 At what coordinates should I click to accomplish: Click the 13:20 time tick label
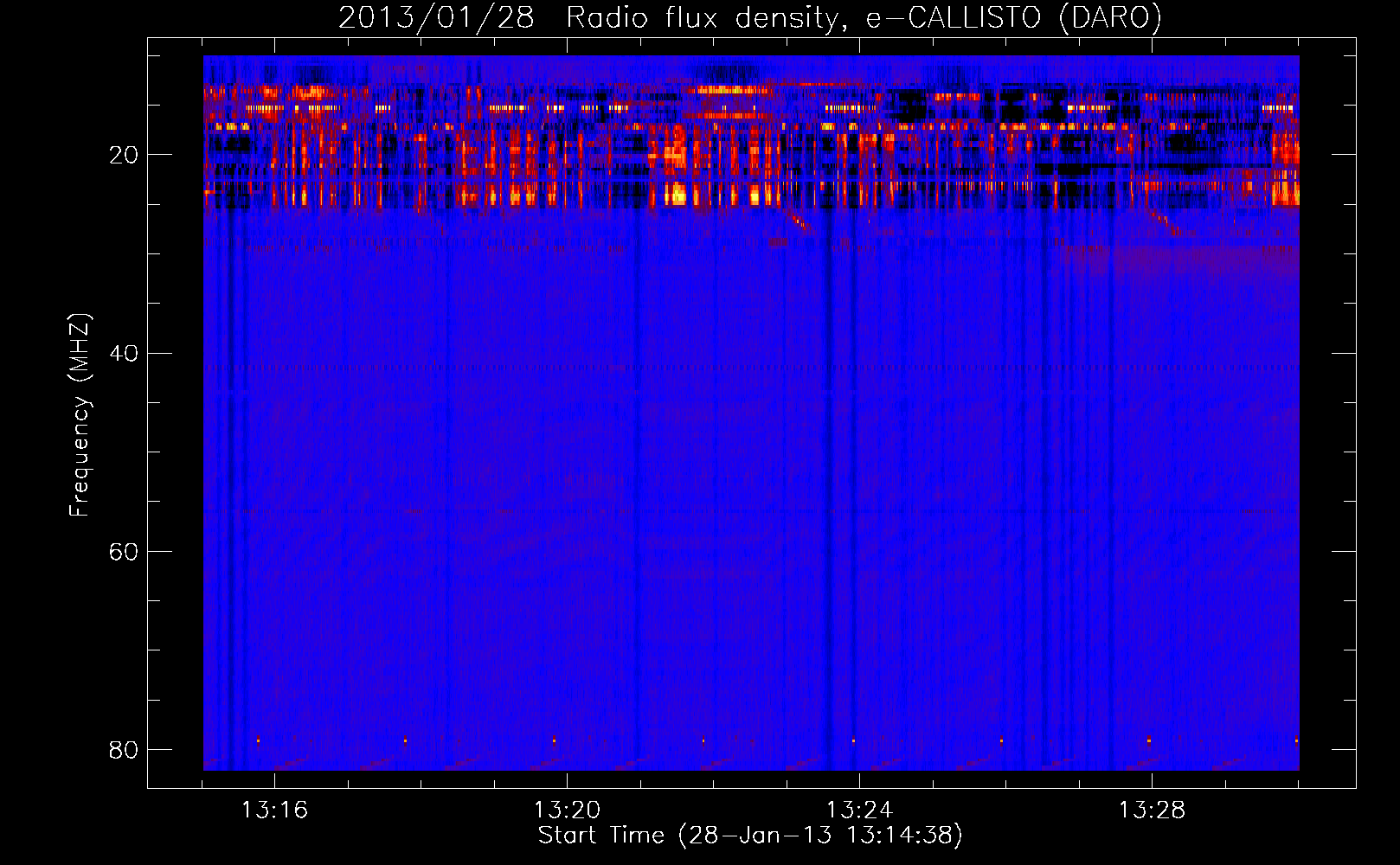(x=567, y=811)
